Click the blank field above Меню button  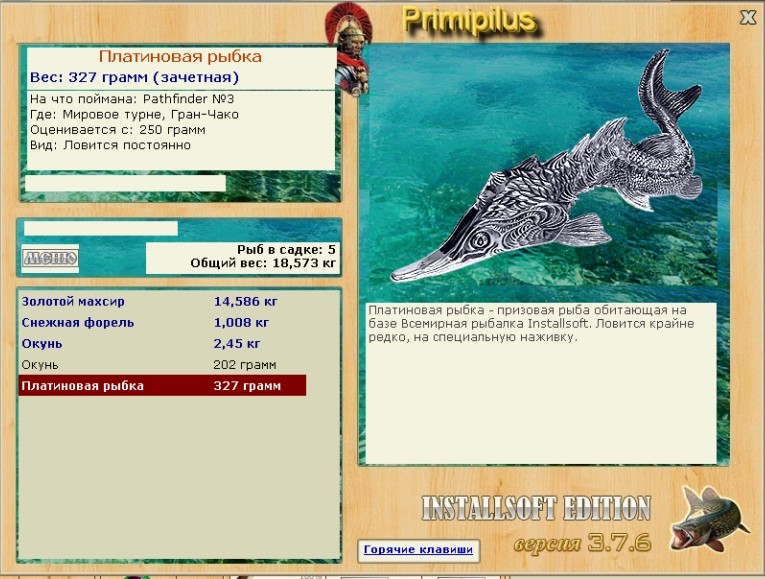(101, 228)
